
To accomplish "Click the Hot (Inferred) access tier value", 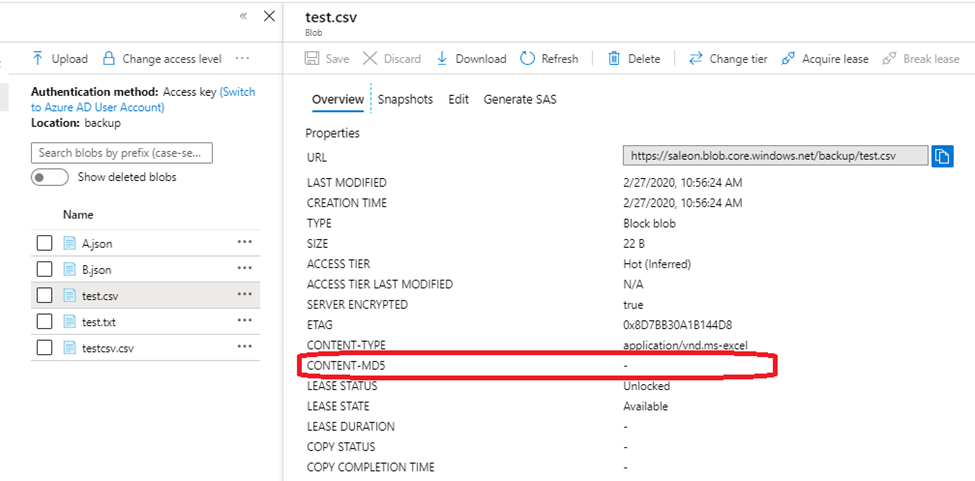I will (x=657, y=264).
